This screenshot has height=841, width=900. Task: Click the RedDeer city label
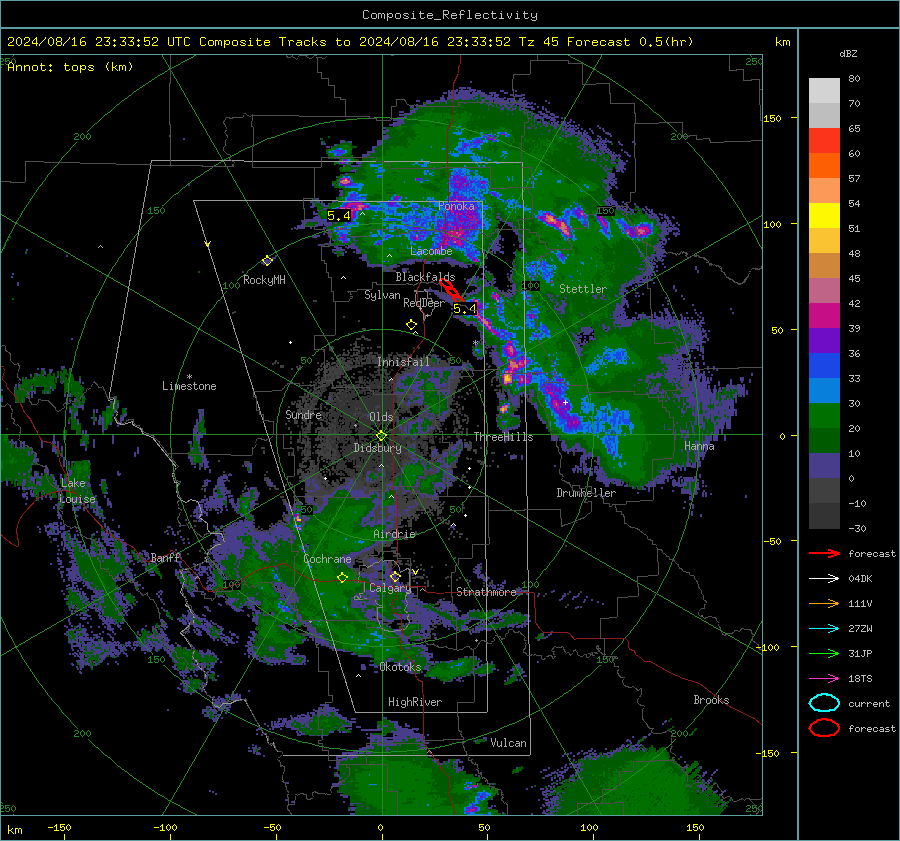(x=424, y=303)
